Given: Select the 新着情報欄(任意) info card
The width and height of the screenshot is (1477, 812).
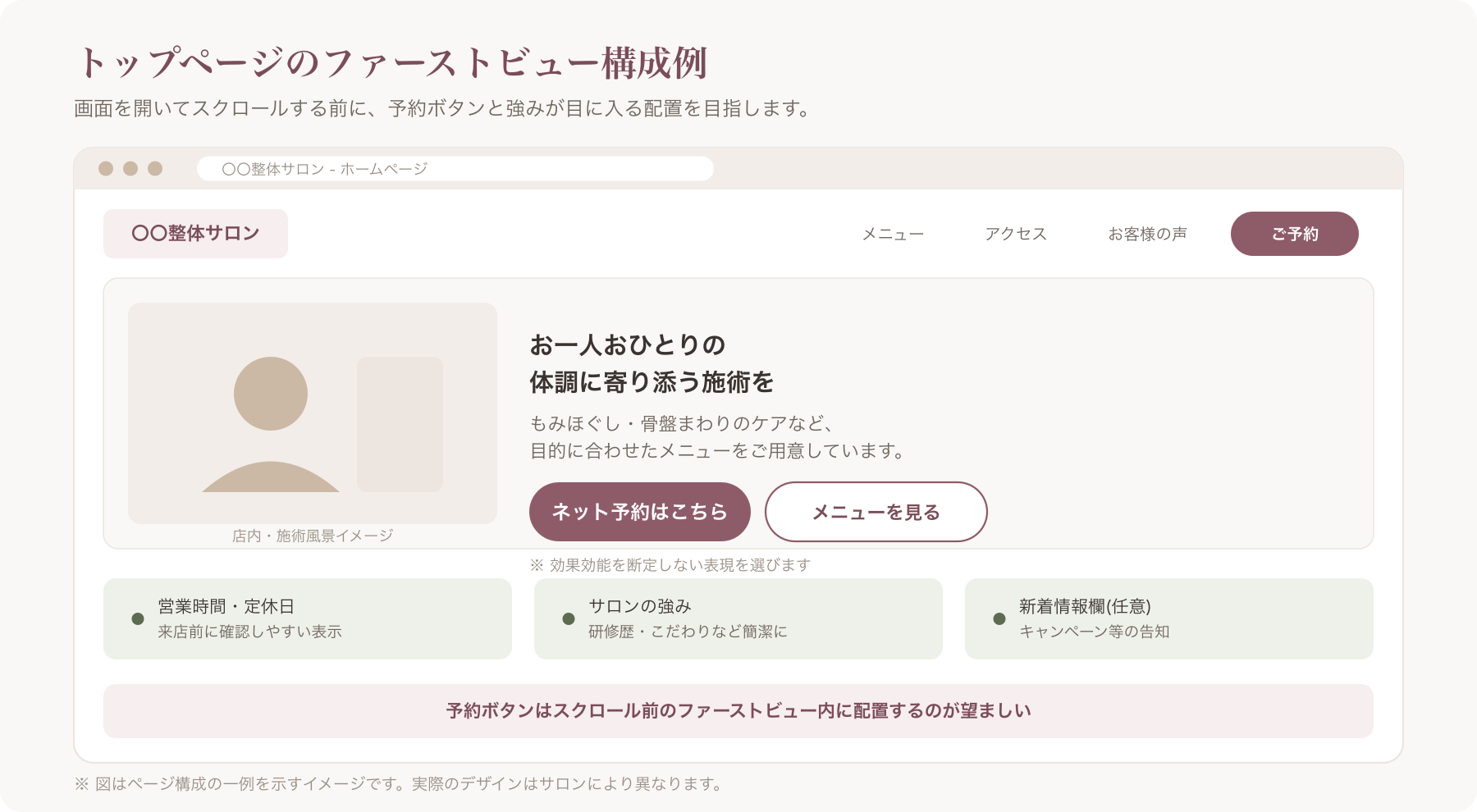Looking at the screenshot, I should pos(1169,618).
